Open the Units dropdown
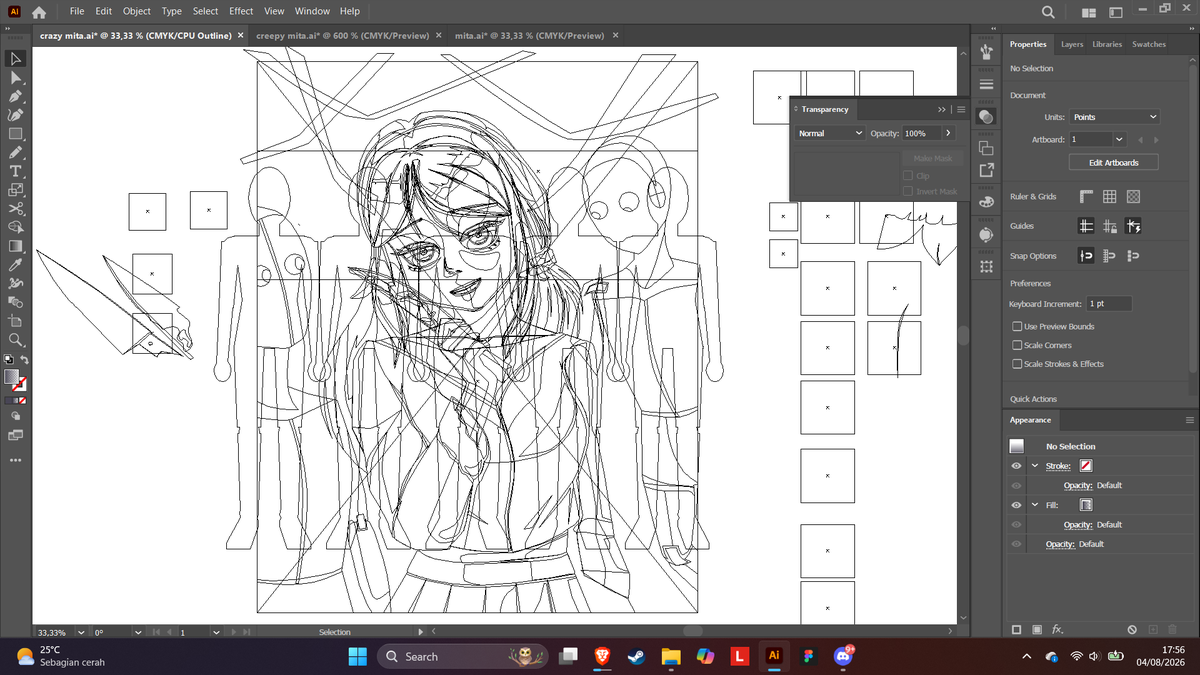The height and width of the screenshot is (675, 1200). click(x=1115, y=117)
